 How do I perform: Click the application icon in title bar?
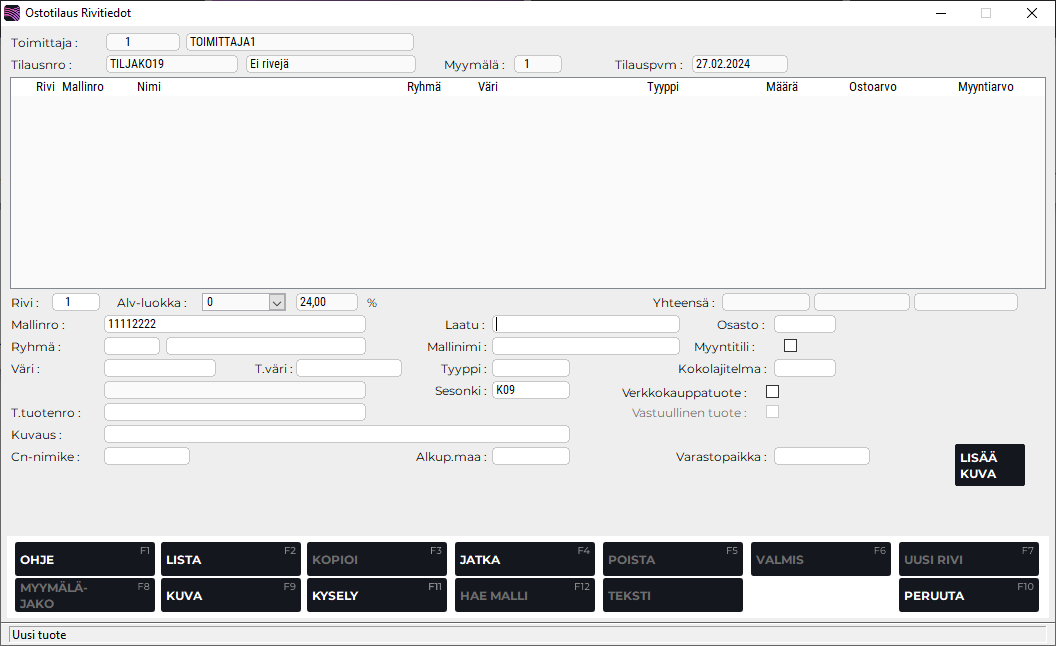click(x=13, y=13)
